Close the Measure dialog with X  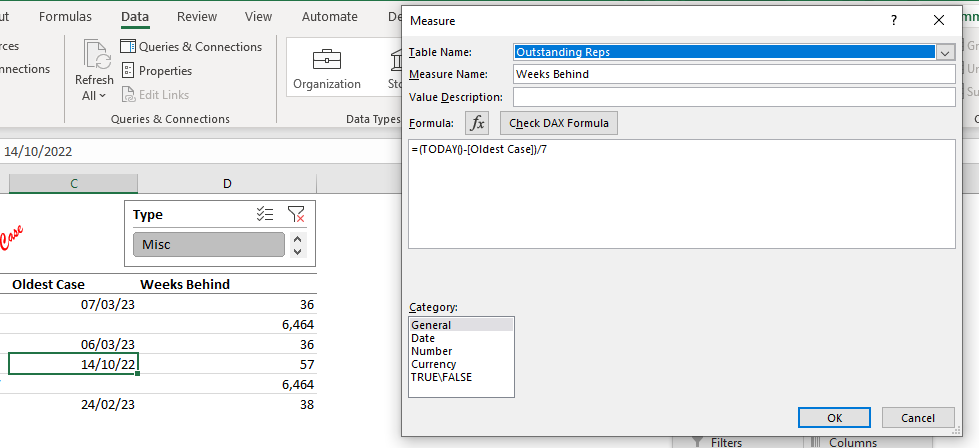click(x=938, y=21)
